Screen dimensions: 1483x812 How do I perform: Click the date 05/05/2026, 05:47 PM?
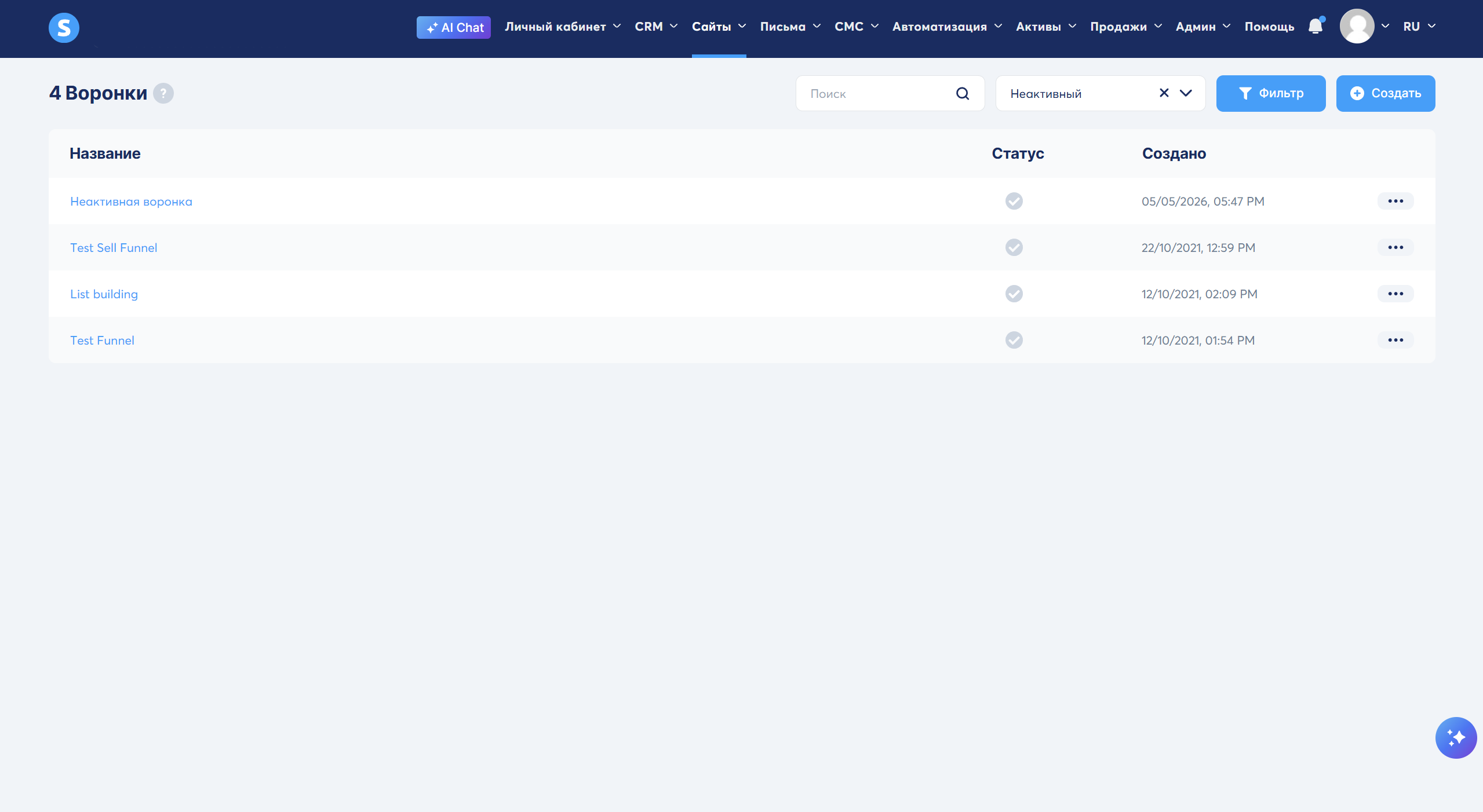(x=1203, y=202)
